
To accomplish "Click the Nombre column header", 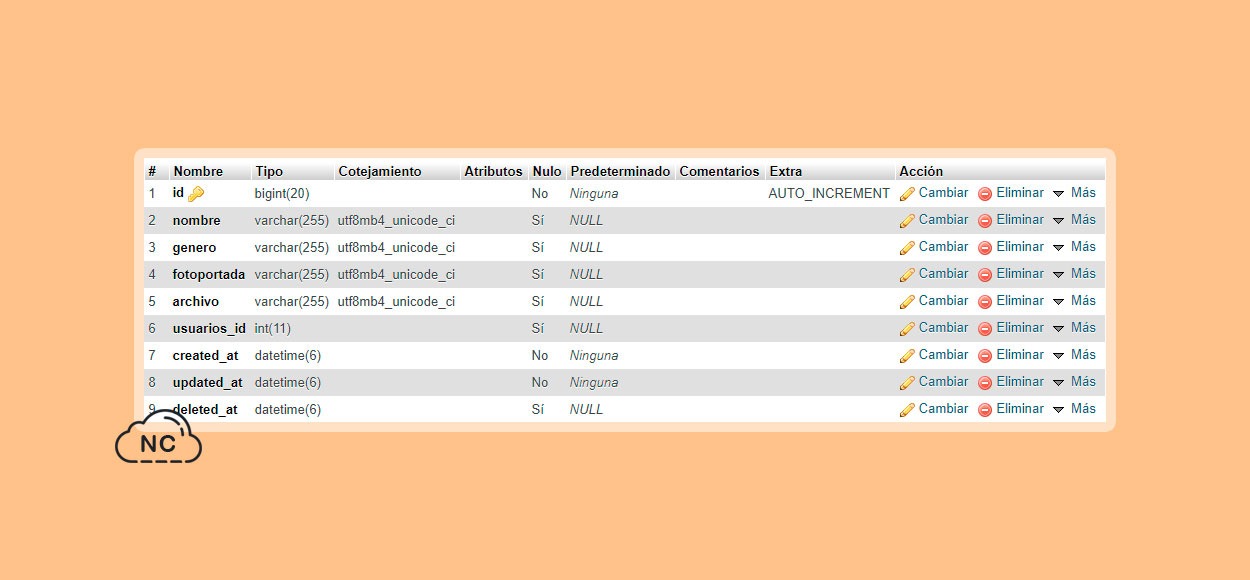I will point(198,172).
